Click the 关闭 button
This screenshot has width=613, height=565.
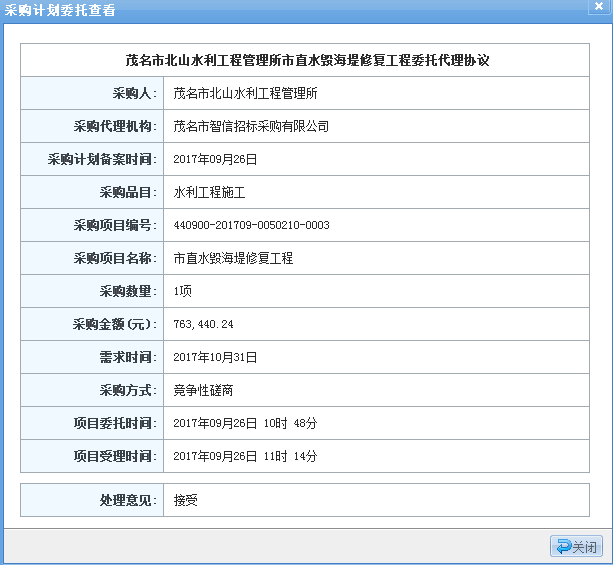click(577, 547)
